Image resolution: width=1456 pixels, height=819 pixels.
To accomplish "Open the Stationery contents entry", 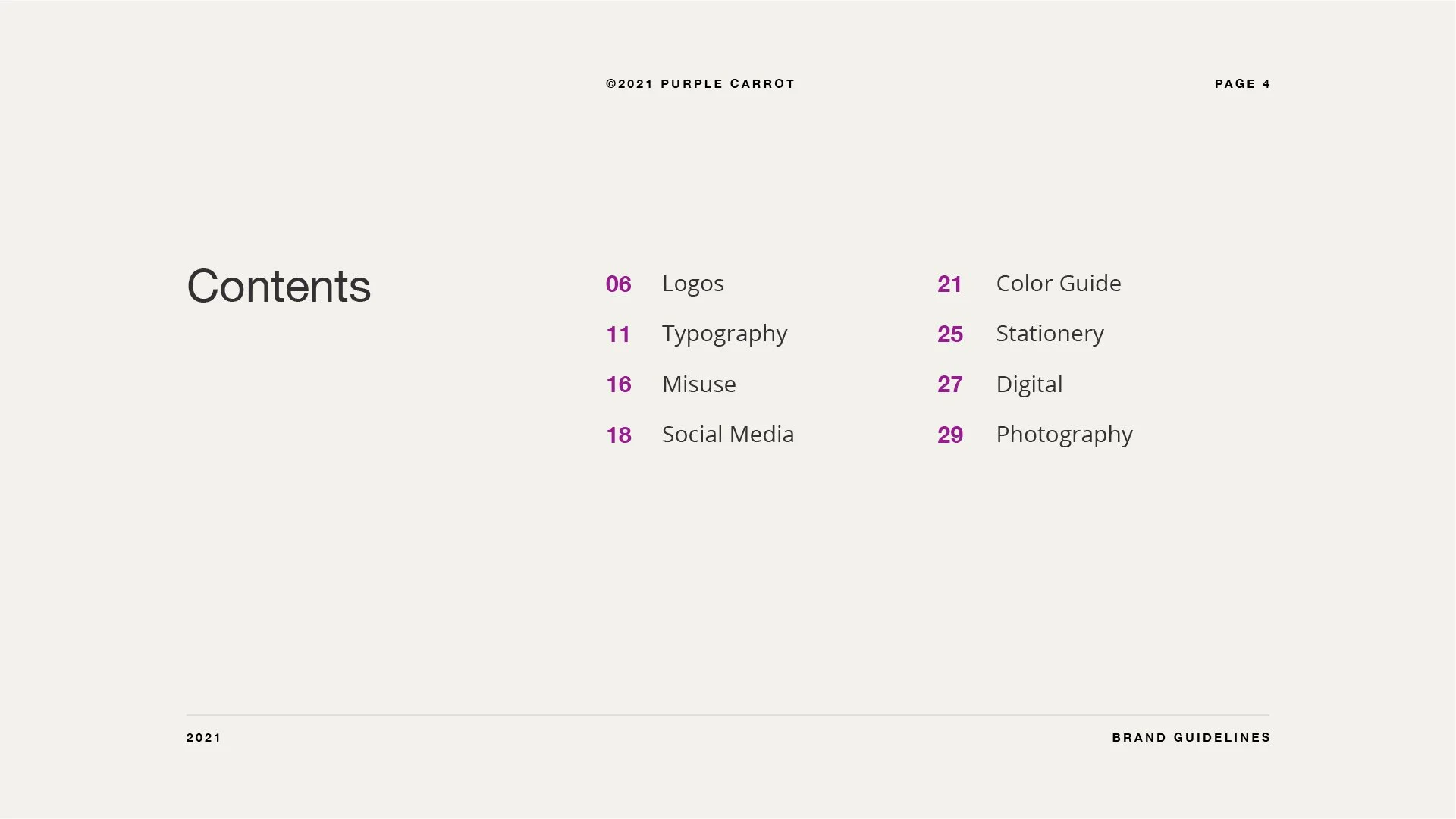I will coord(1050,334).
